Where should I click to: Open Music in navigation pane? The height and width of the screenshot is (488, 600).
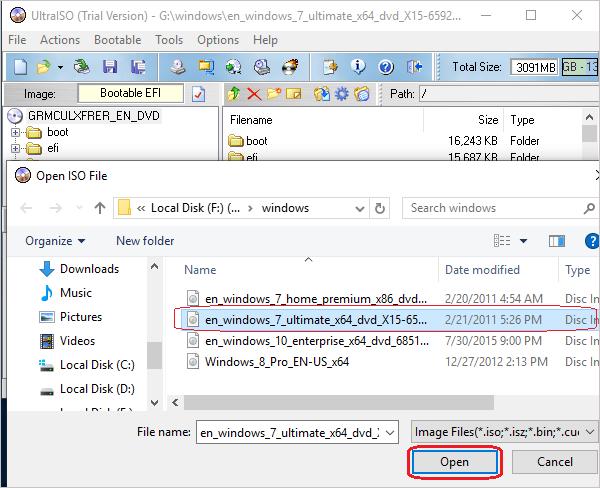click(x=66, y=293)
